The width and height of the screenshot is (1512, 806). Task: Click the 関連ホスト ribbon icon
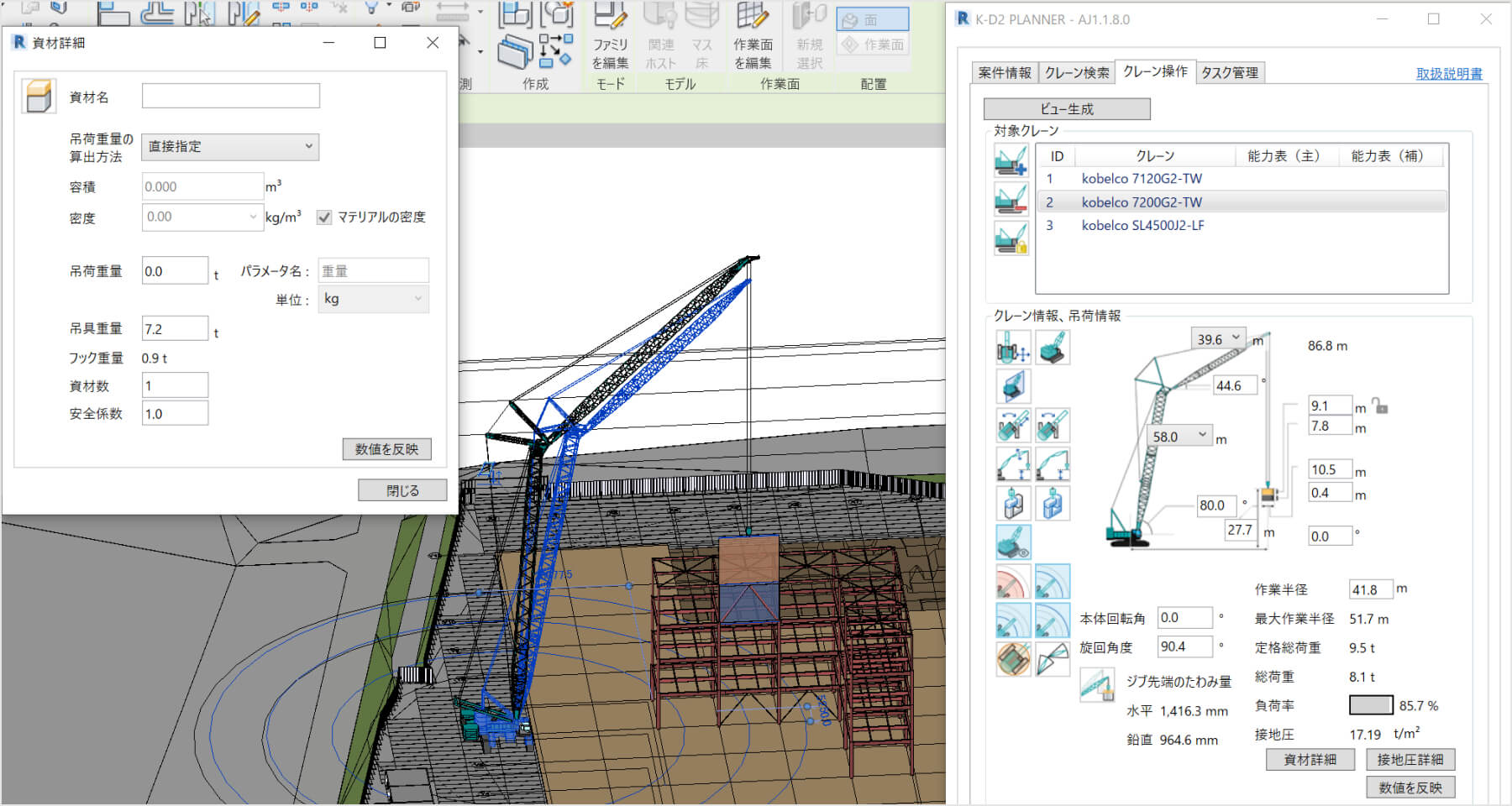pos(661,37)
